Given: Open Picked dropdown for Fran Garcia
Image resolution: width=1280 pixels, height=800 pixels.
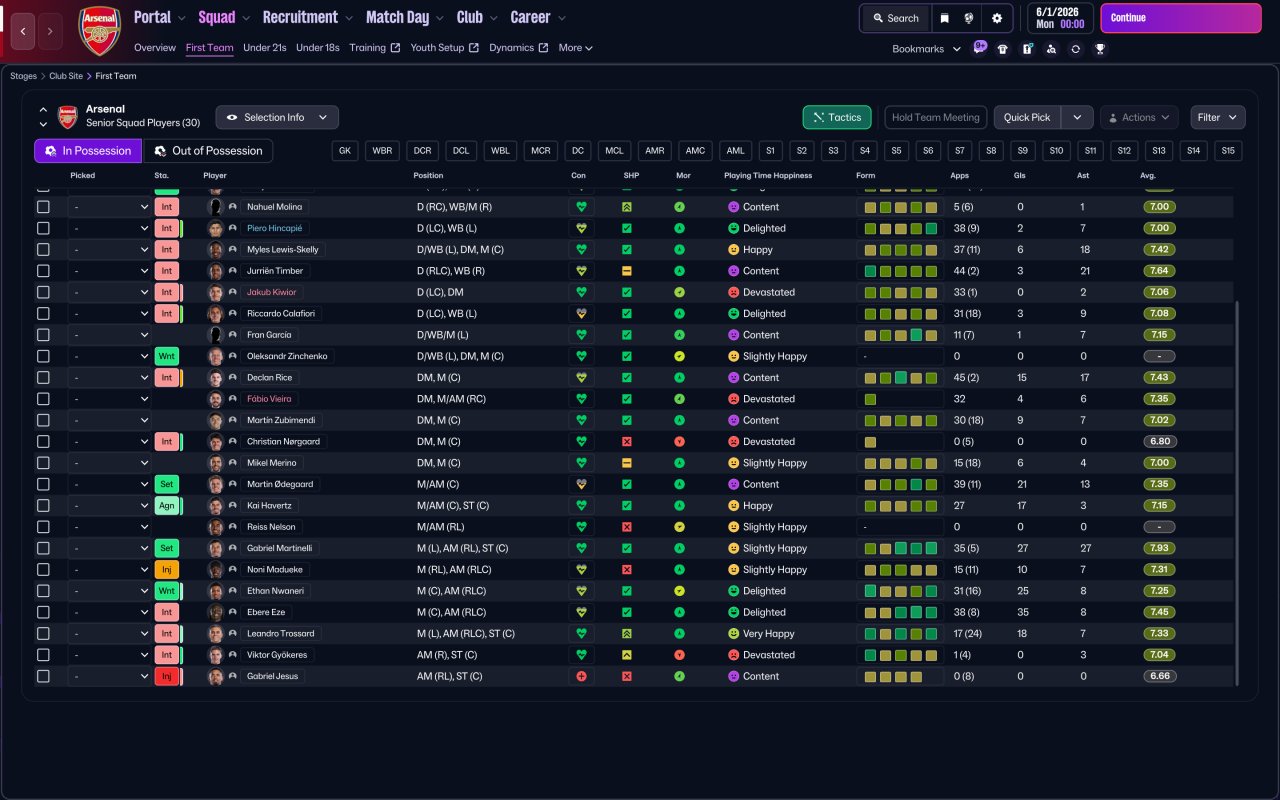Looking at the screenshot, I should coord(109,335).
